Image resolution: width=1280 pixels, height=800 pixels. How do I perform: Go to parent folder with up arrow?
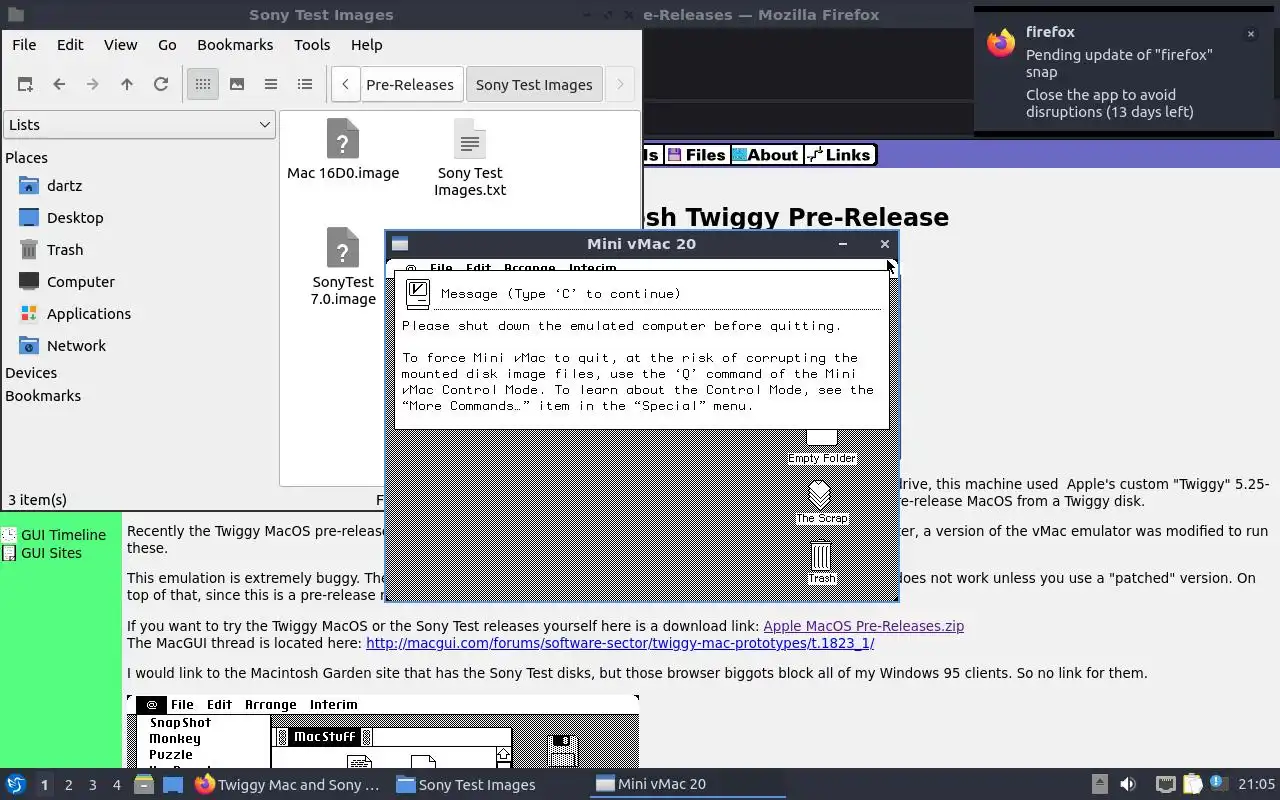click(x=127, y=85)
